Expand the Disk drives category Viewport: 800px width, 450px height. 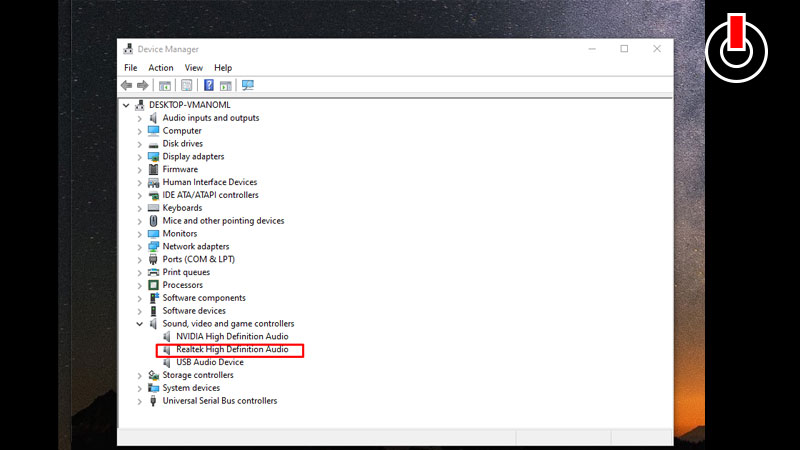click(139, 144)
